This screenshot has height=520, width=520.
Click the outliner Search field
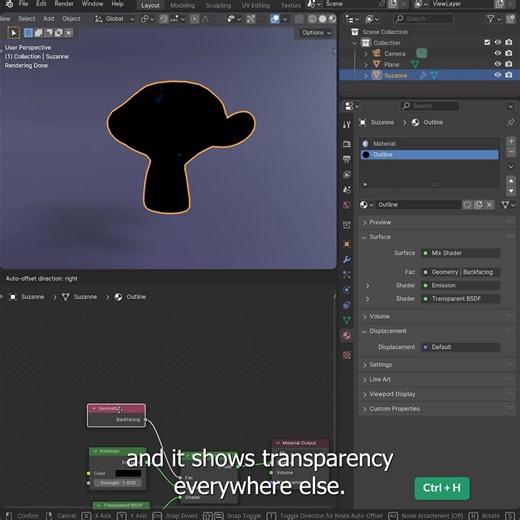click(423, 19)
